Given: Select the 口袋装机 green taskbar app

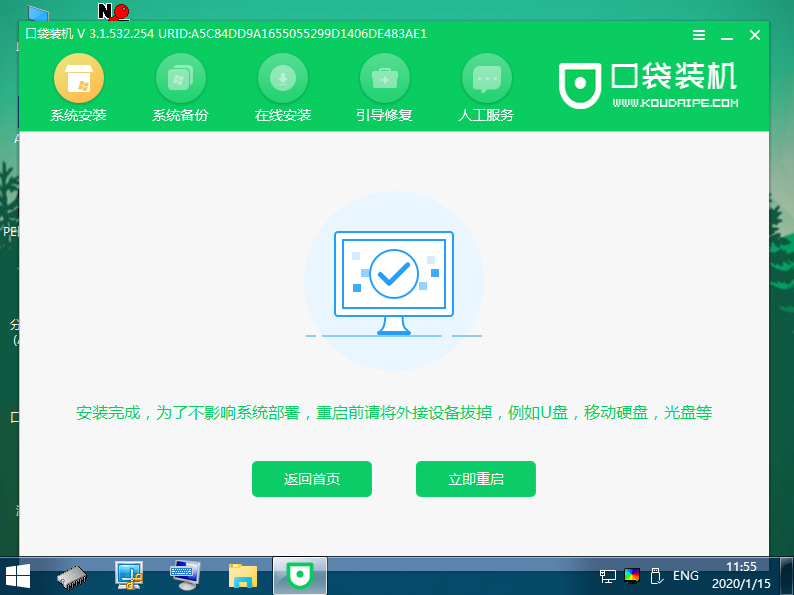Looking at the screenshot, I should click(x=298, y=575).
